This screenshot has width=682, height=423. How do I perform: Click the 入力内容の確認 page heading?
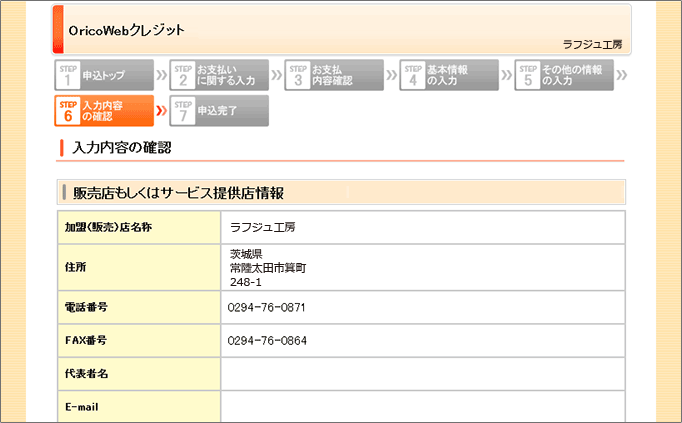point(122,148)
